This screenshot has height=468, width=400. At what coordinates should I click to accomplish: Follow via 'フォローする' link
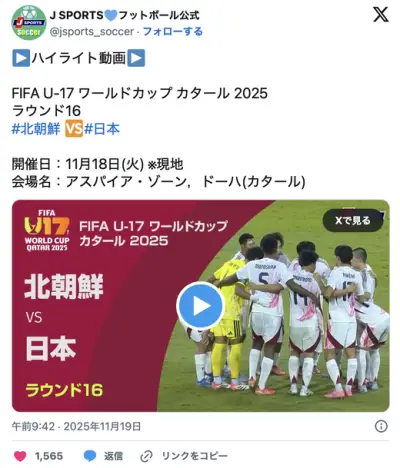pyautogui.click(x=173, y=32)
